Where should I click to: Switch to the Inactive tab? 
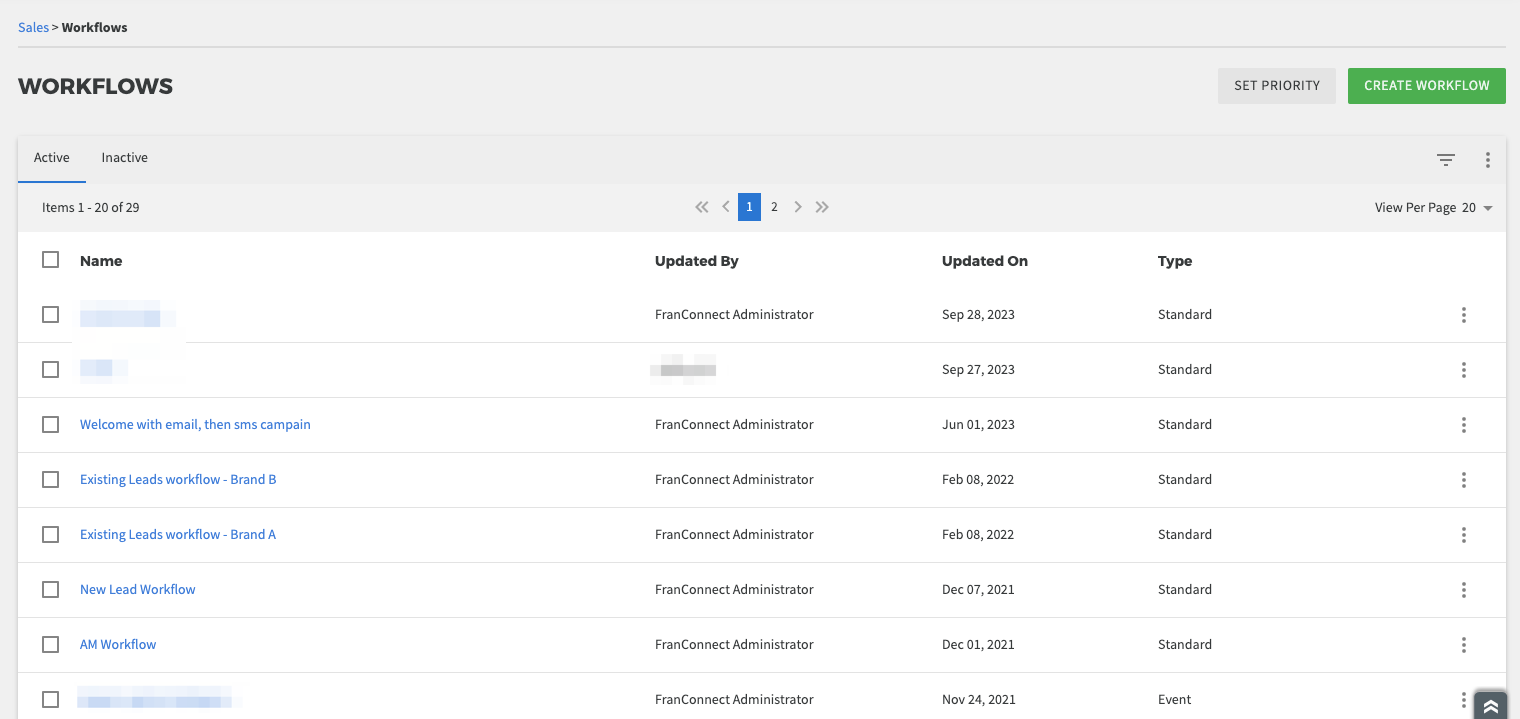coord(125,158)
